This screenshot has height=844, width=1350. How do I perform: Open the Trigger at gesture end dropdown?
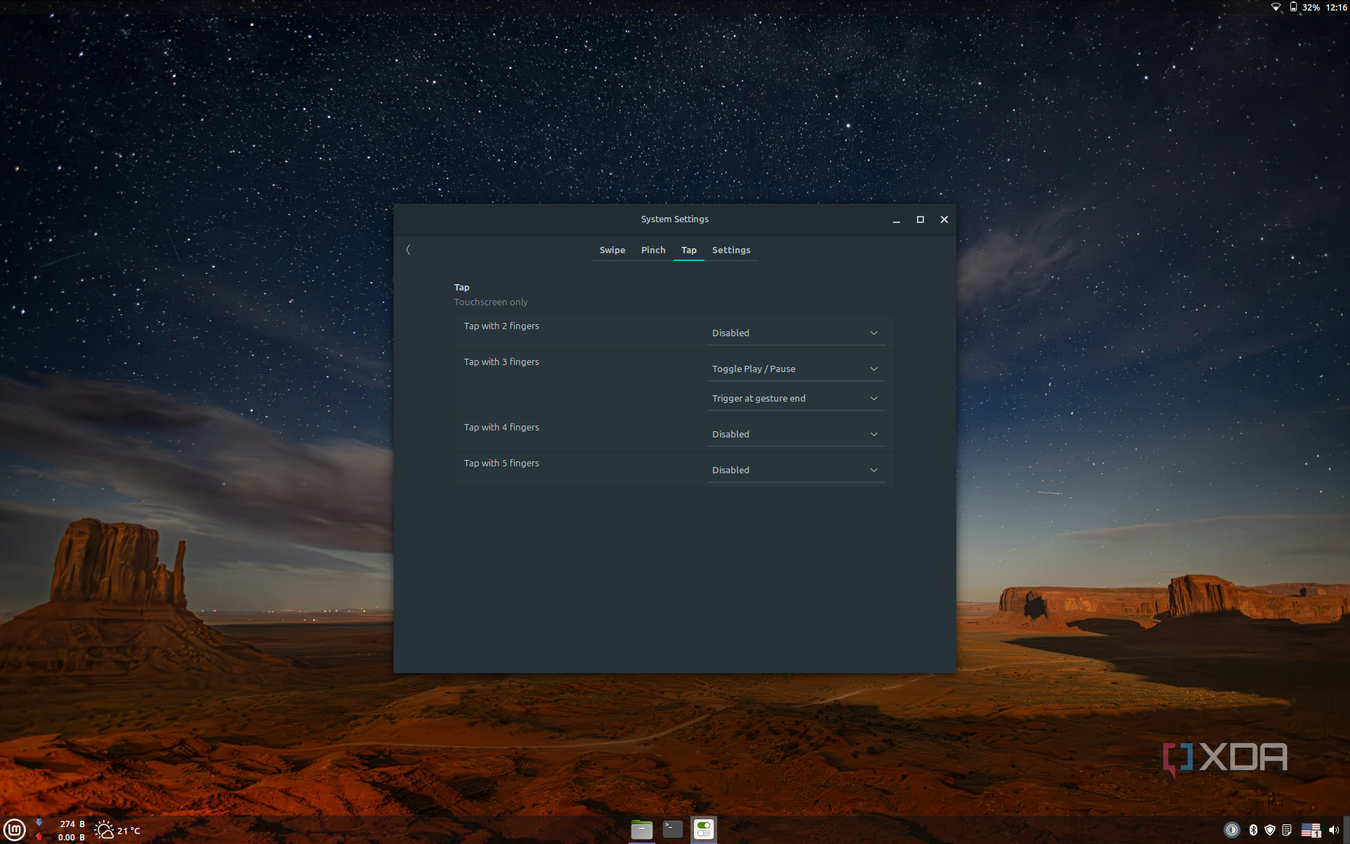(x=795, y=398)
